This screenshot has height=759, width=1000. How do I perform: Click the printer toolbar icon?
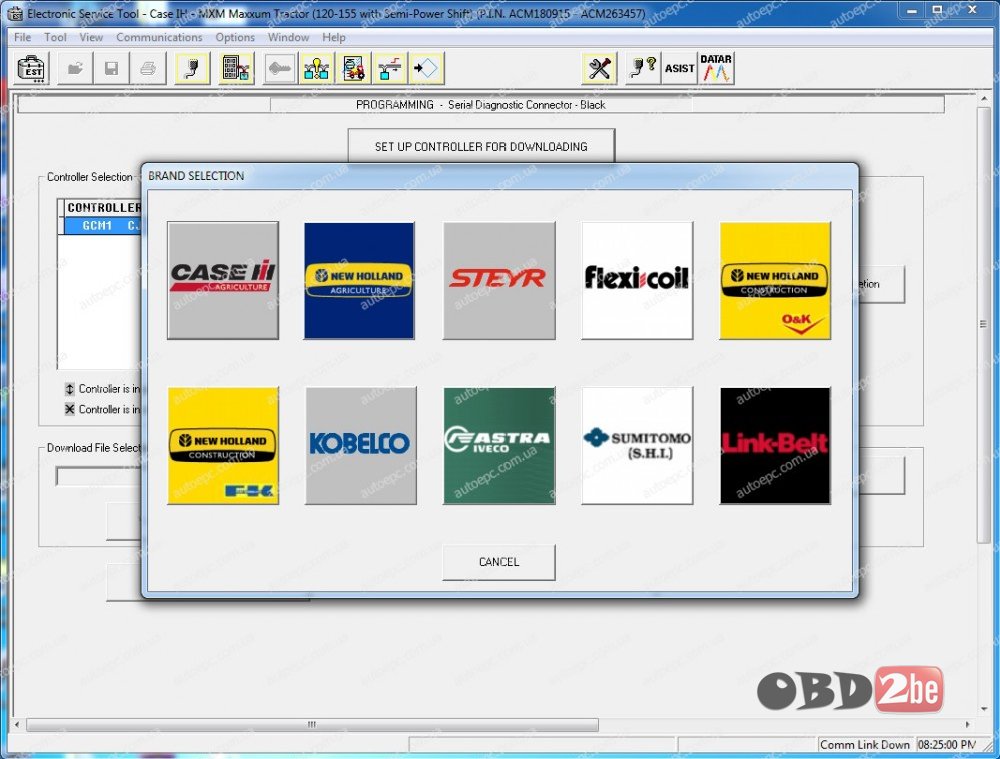tap(148, 68)
